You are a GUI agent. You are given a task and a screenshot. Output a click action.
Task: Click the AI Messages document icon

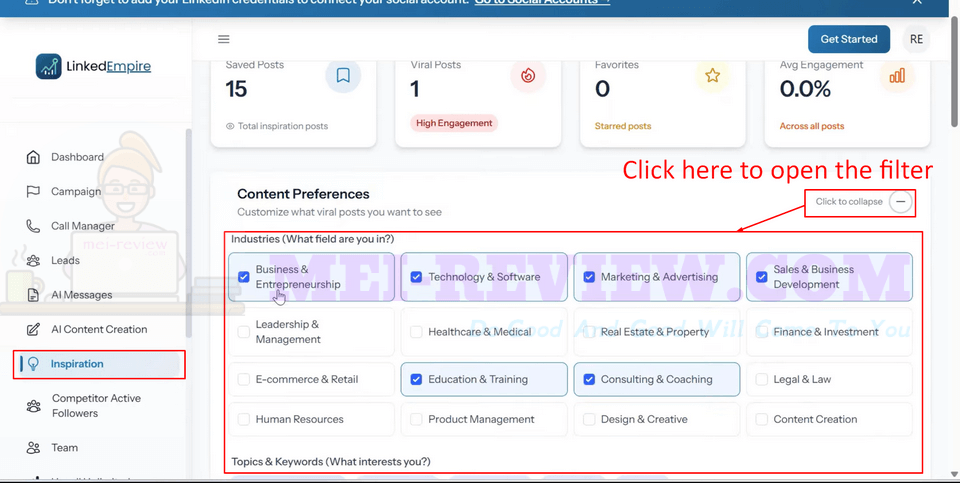[33, 295]
